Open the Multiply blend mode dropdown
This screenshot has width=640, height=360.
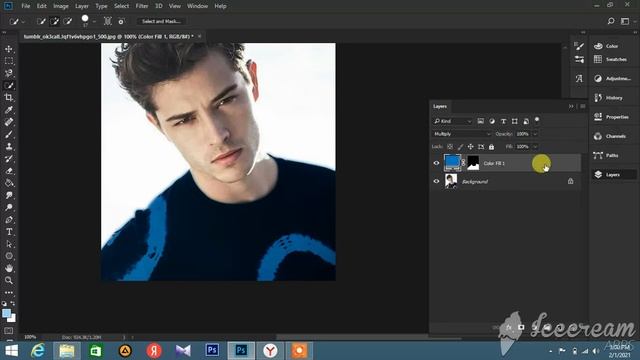click(x=462, y=134)
